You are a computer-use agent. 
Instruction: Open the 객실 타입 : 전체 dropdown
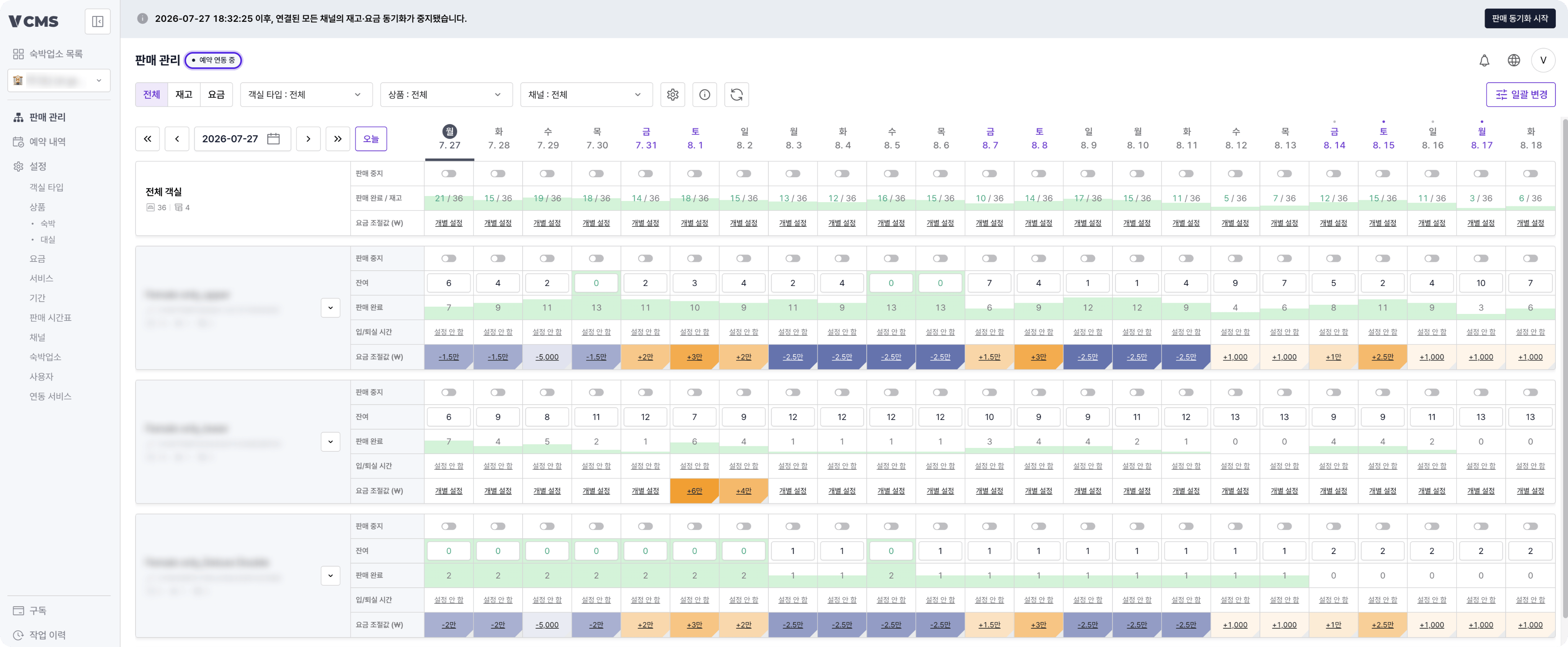click(306, 94)
